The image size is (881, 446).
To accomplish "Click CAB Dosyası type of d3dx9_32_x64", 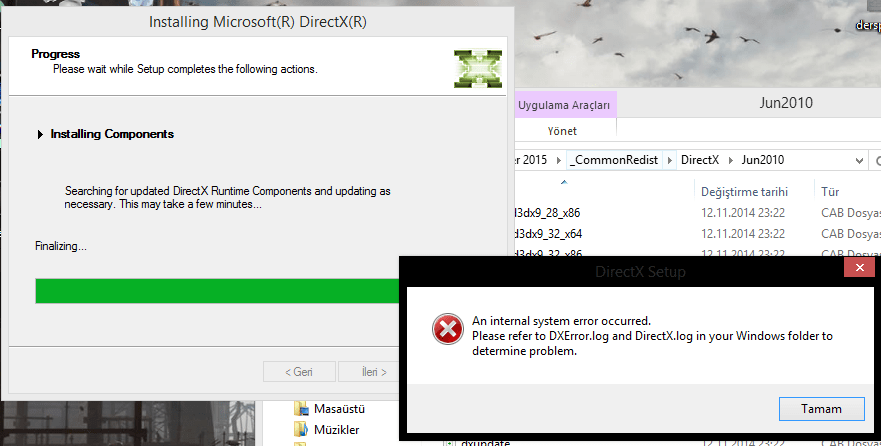I will coord(851,234).
